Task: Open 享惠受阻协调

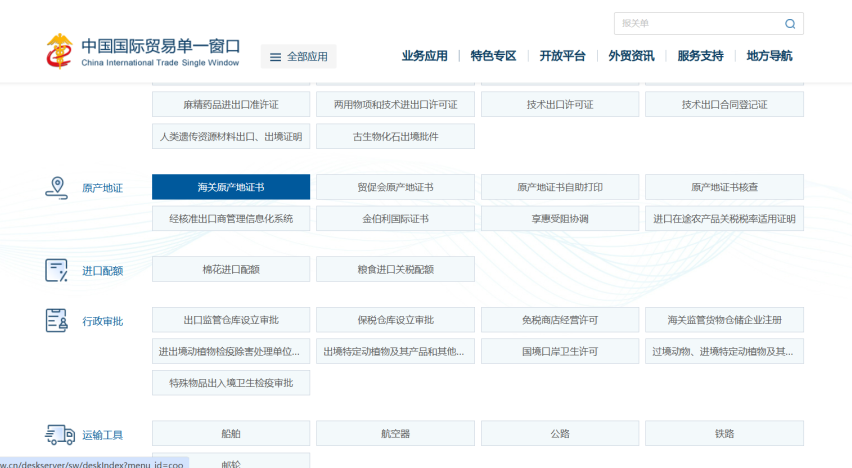Action: (x=560, y=219)
